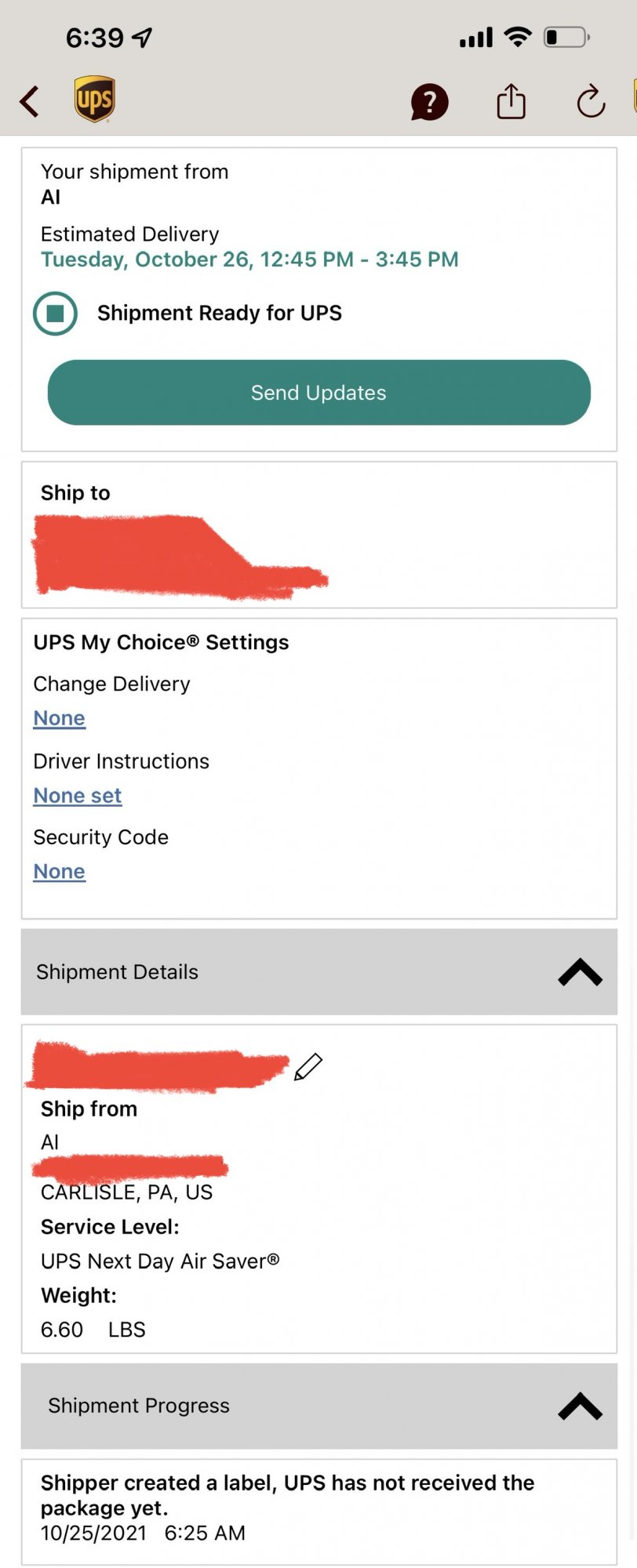
Task: Tap the pencil edit icon
Action: [308, 1067]
